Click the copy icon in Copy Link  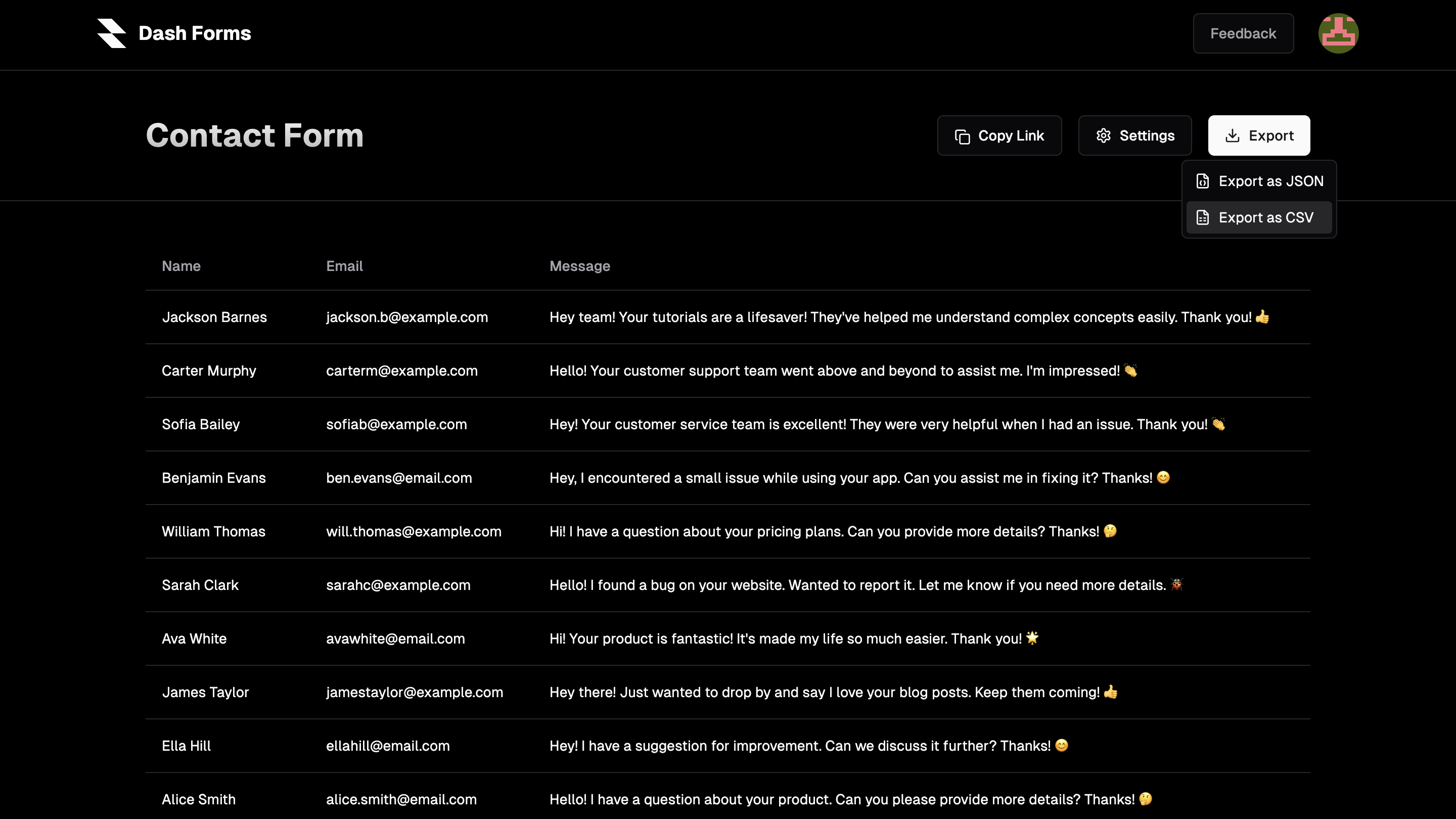962,136
